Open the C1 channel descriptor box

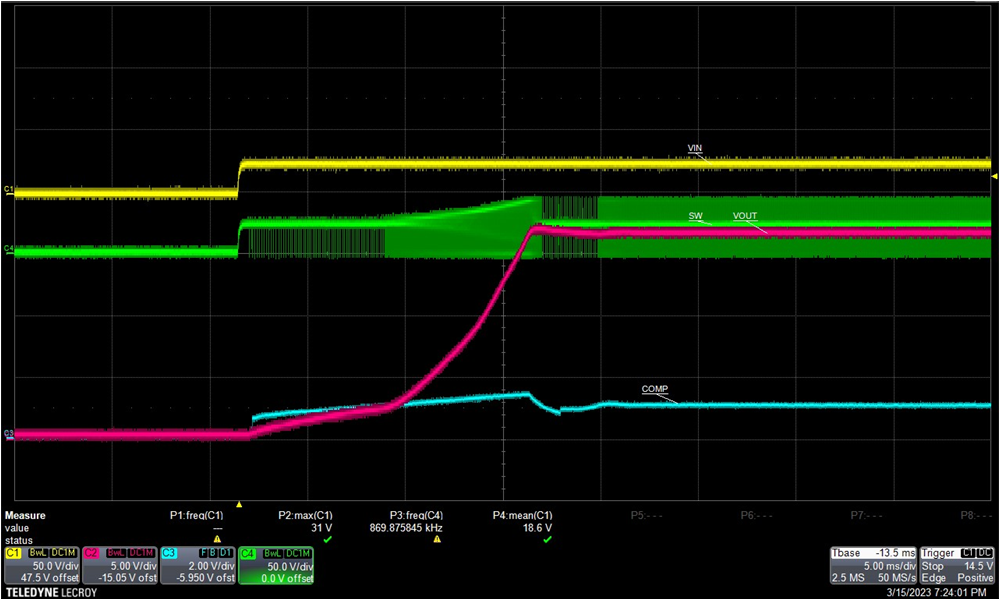click(41, 565)
